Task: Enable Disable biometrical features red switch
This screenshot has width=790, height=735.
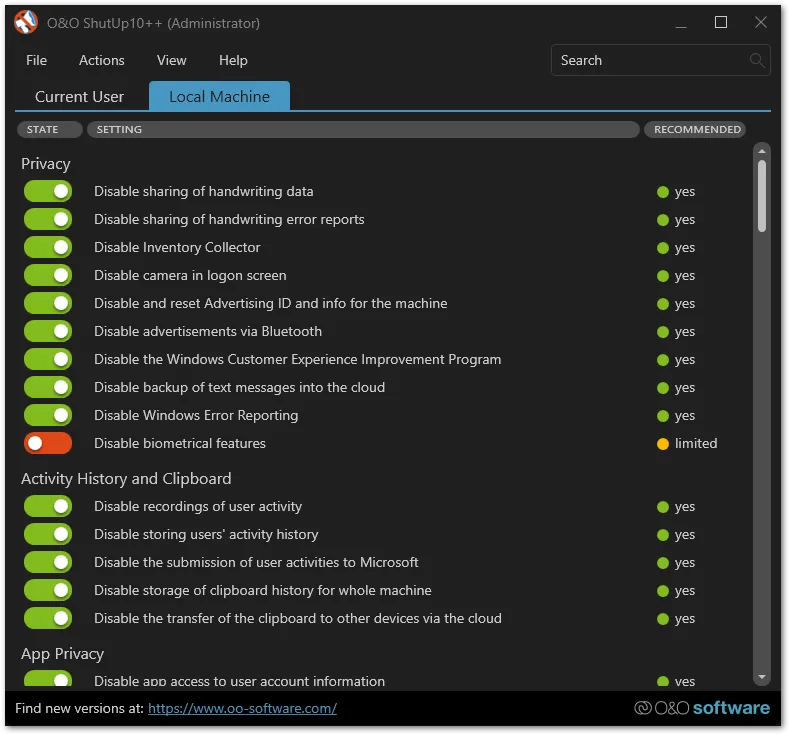Action: tap(48, 443)
